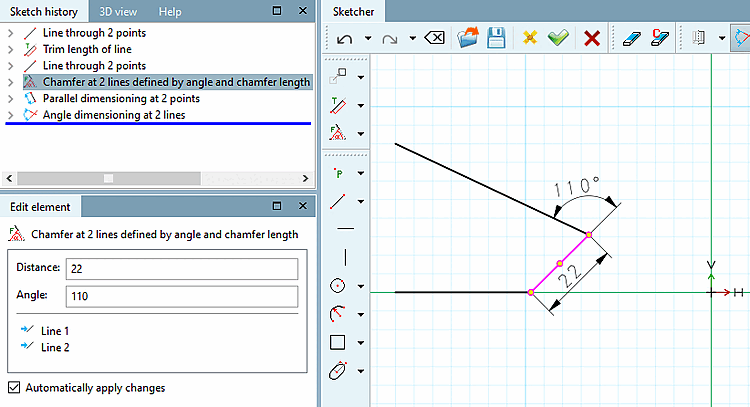Expand the Angle dimensioning at 2 lines entry
The height and width of the screenshot is (407, 750).
click(11, 115)
